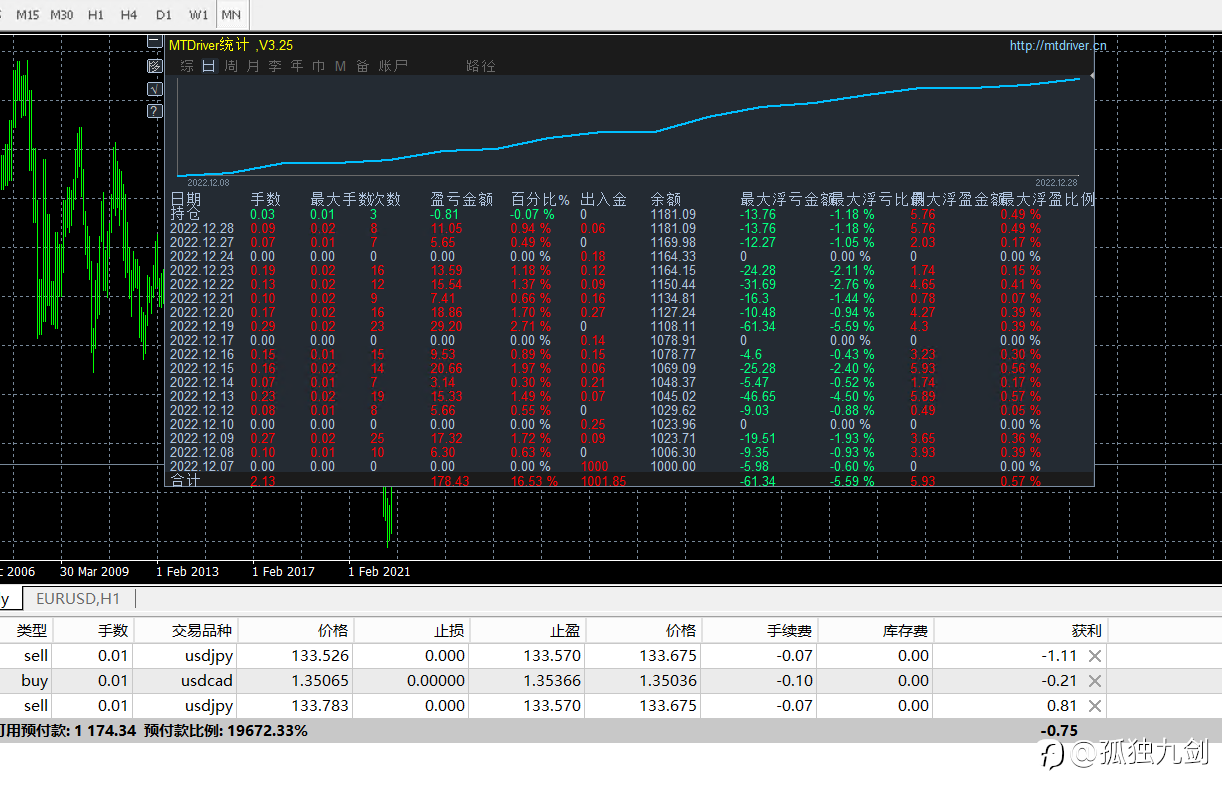This screenshot has width=1222, height=801.
Task: Click the 2022.12.28 end date on equity curve
Action: (1056, 182)
